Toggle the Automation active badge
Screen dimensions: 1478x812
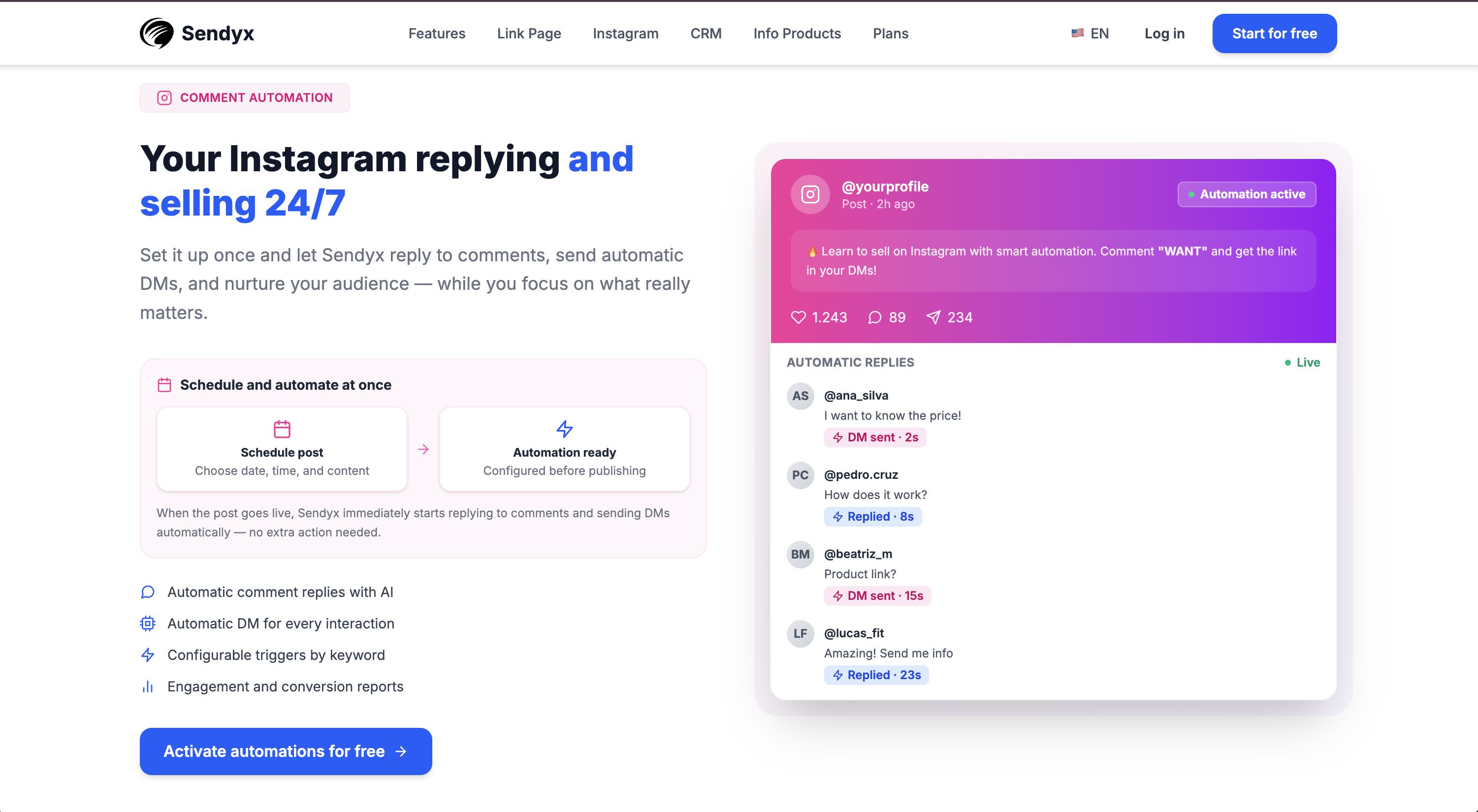[1246, 194]
